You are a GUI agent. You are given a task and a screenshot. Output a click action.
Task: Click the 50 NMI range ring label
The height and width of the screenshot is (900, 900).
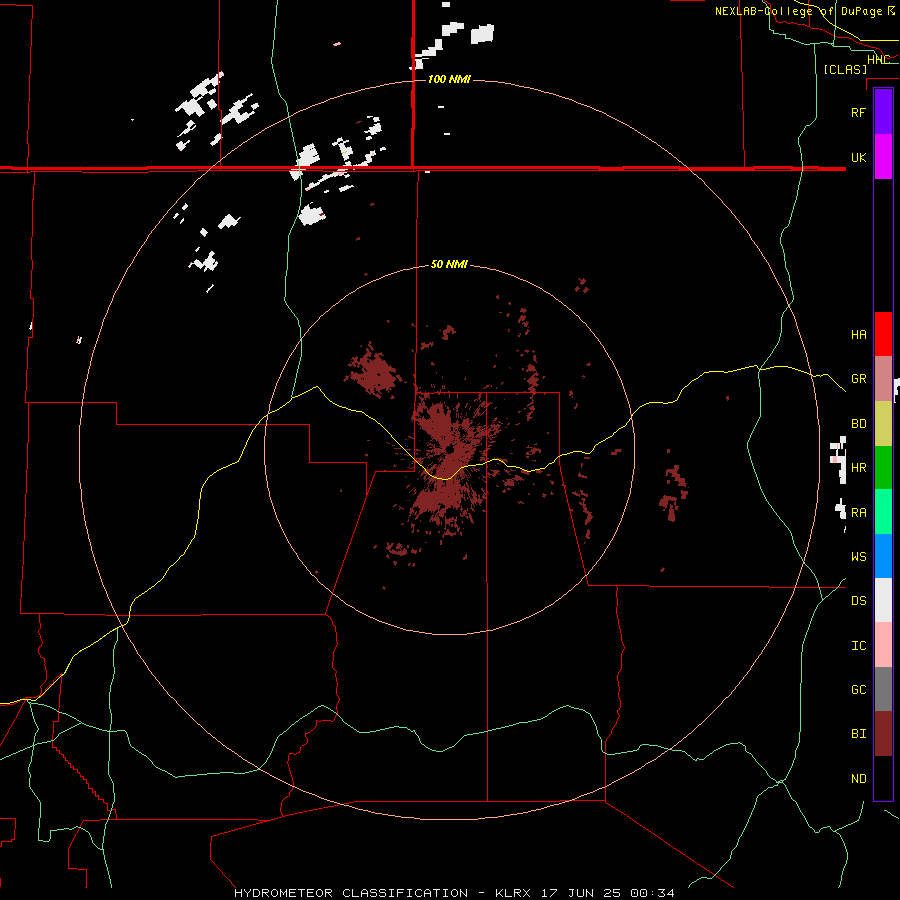449,264
